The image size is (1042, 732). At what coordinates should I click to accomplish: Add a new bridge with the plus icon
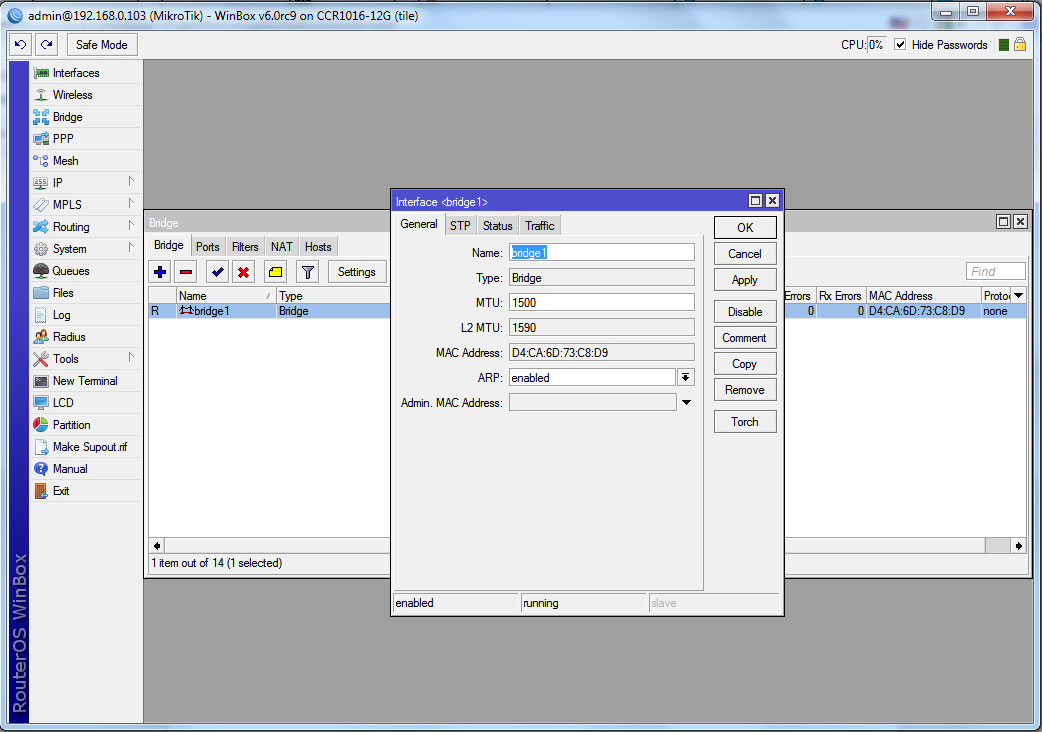click(159, 271)
